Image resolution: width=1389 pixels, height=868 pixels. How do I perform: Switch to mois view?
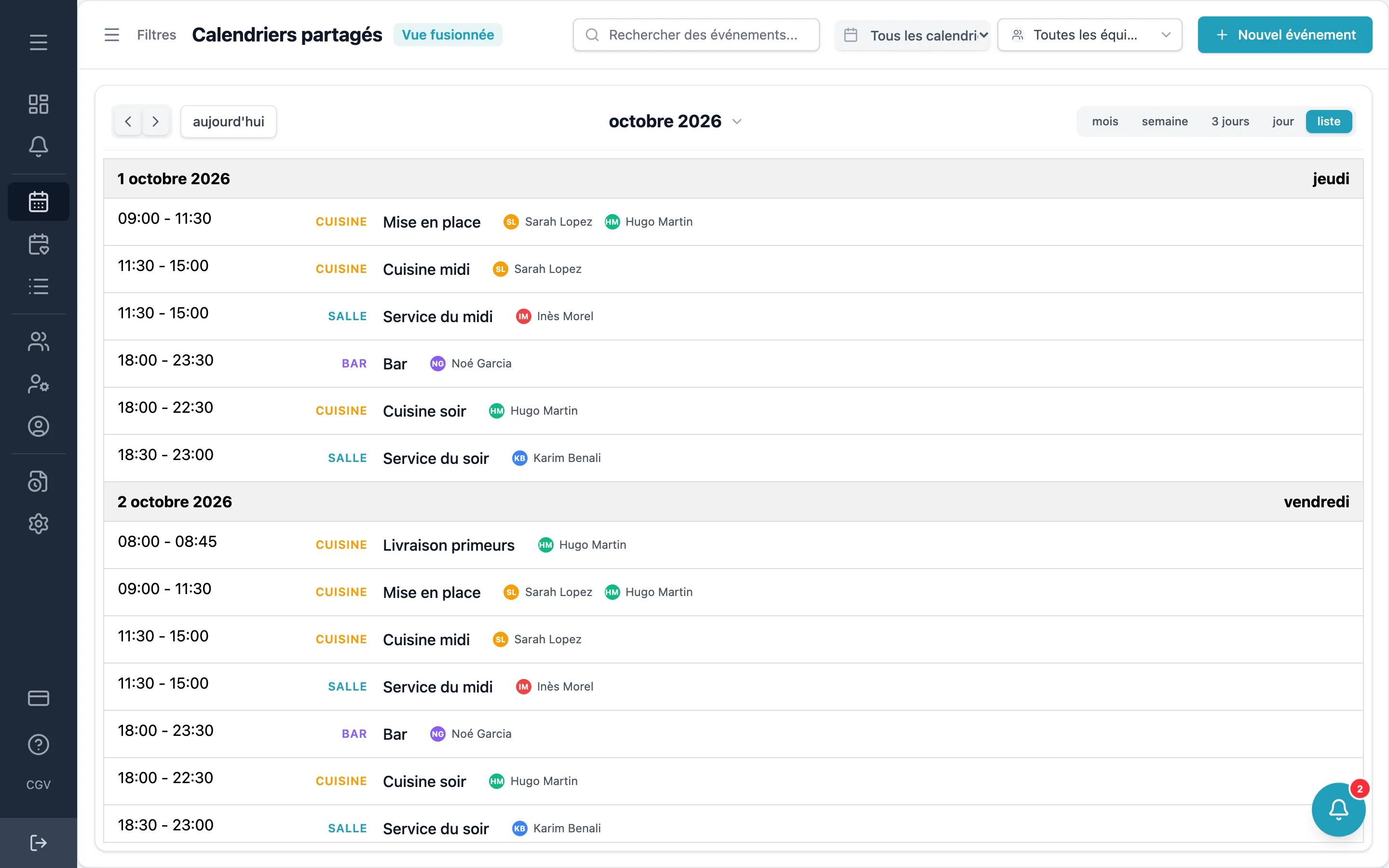1105,122
